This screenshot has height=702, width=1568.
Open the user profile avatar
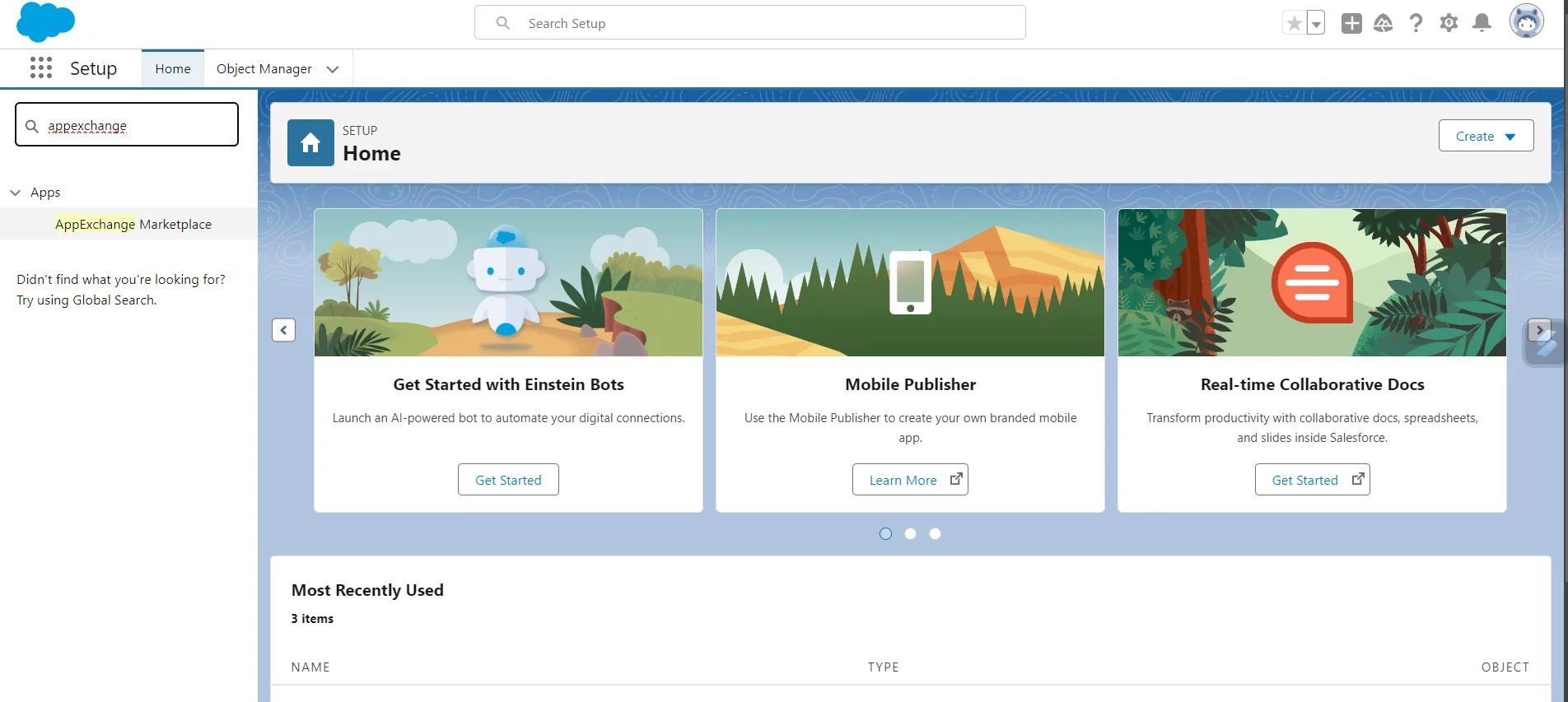click(x=1526, y=22)
